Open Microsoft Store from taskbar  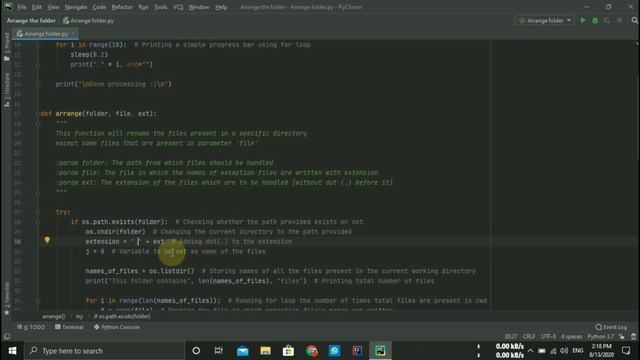click(x=288, y=351)
